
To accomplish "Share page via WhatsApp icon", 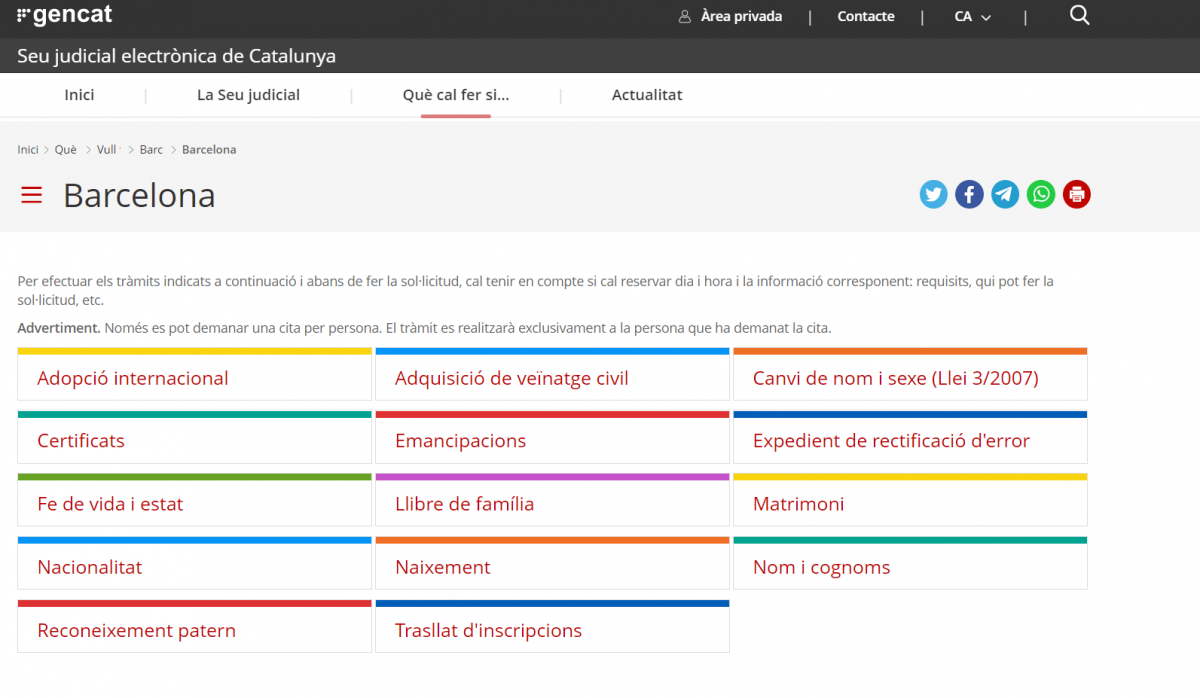I will click(x=1041, y=194).
